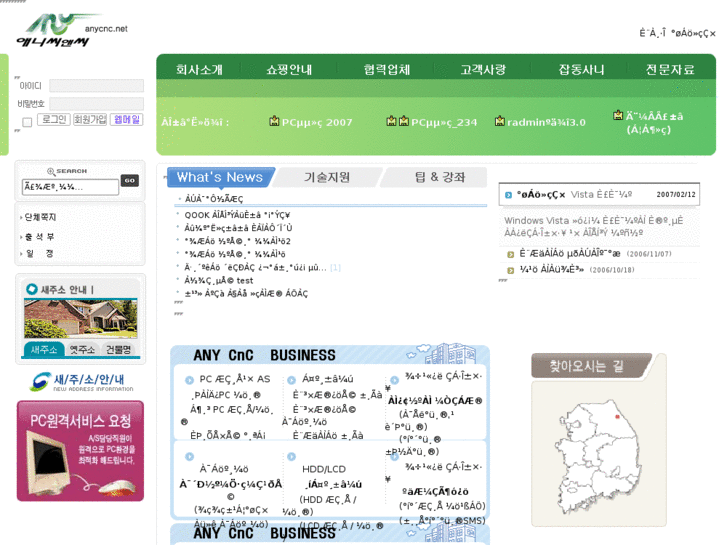Open the news item with [1] comment count

tap(256, 268)
